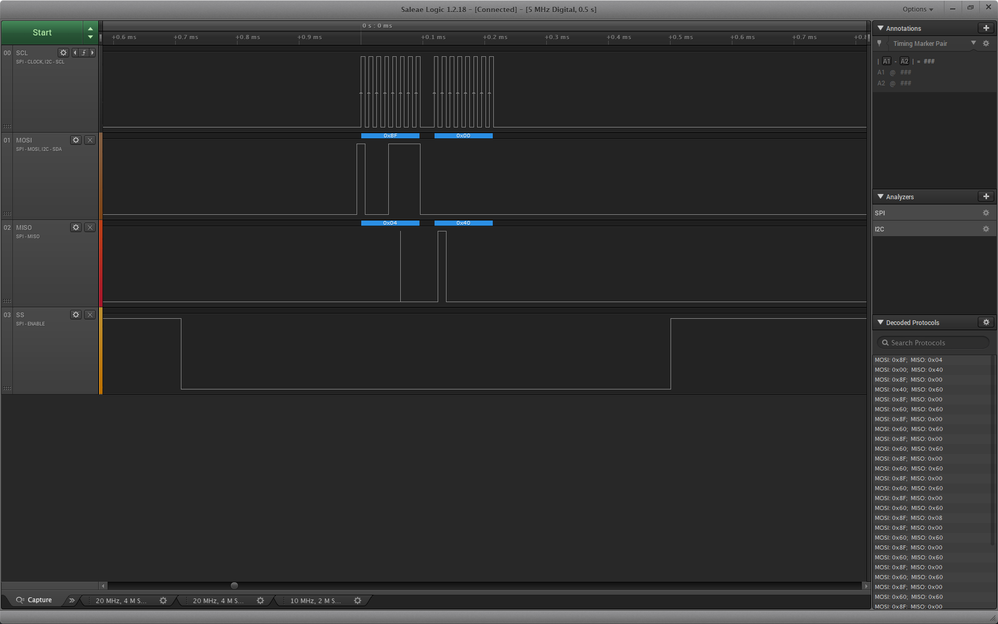998x624 pixels.
Task: Open settings gear of first 20 MHz tab
Action: [x=163, y=600]
